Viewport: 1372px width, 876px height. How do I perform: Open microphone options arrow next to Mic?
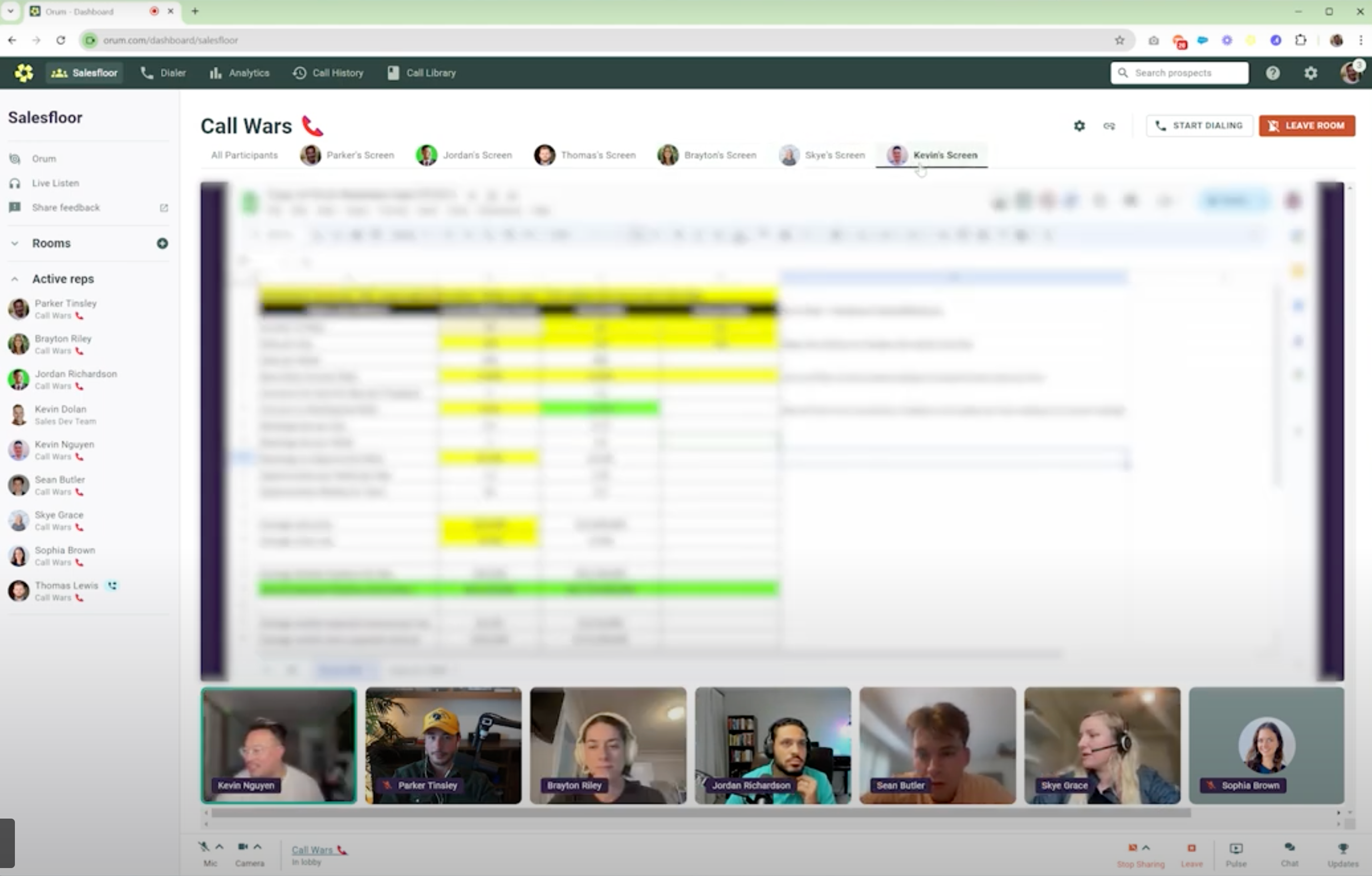click(x=219, y=847)
